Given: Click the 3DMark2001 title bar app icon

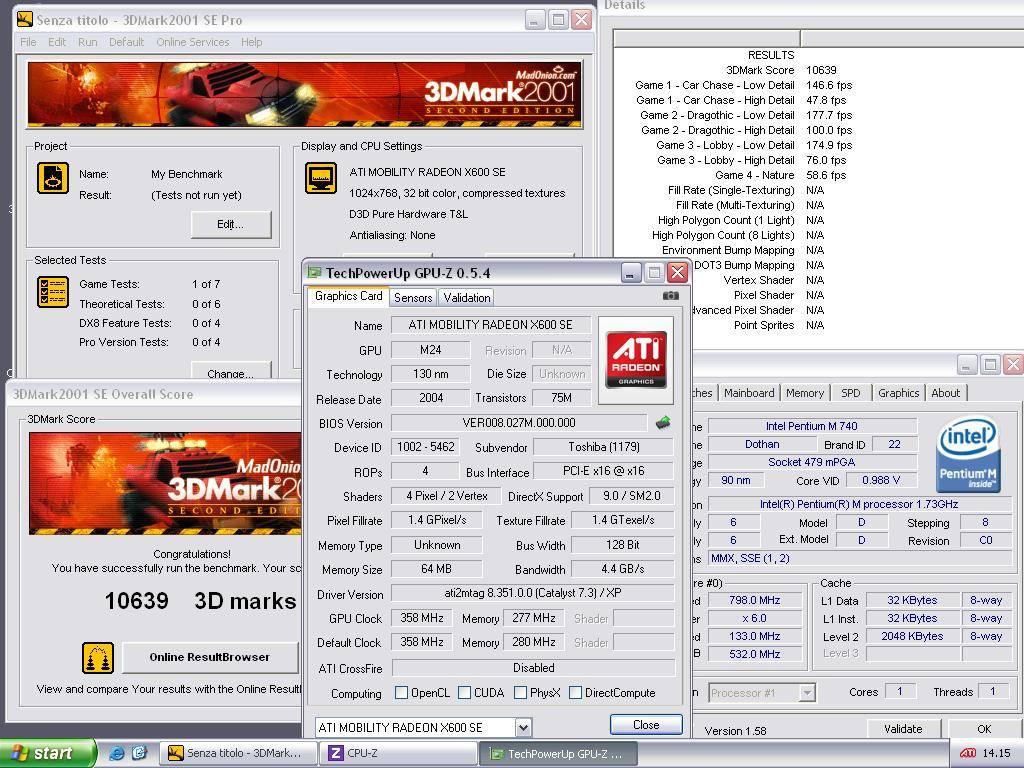Looking at the screenshot, I should (x=25, y=20).
